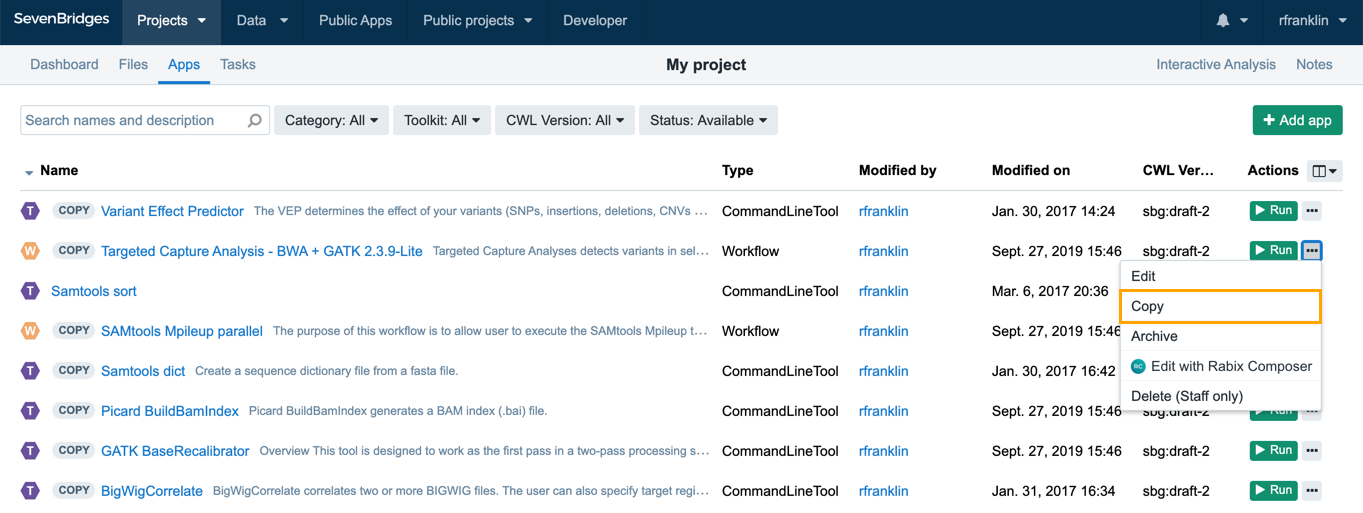Image resolution: width=1363 pixels, height=513 pixels.
Task: Open Interactive Analysis
Action: pos(1216,64)
